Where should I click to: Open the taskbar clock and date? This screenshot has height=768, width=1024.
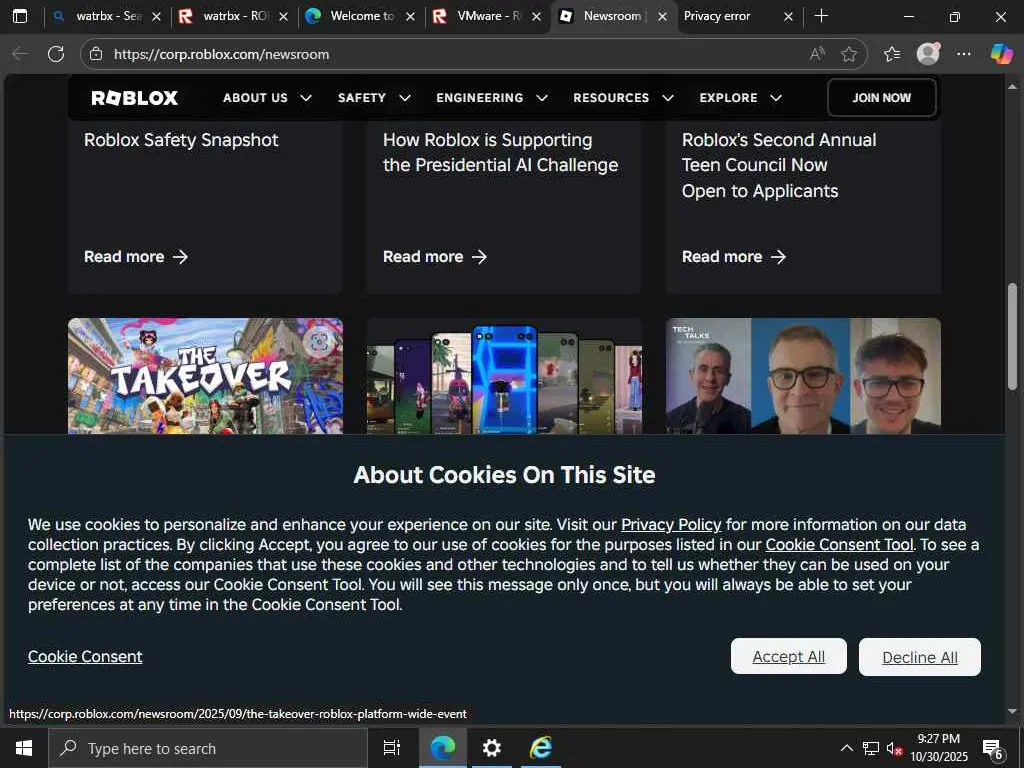pos(938,748)
